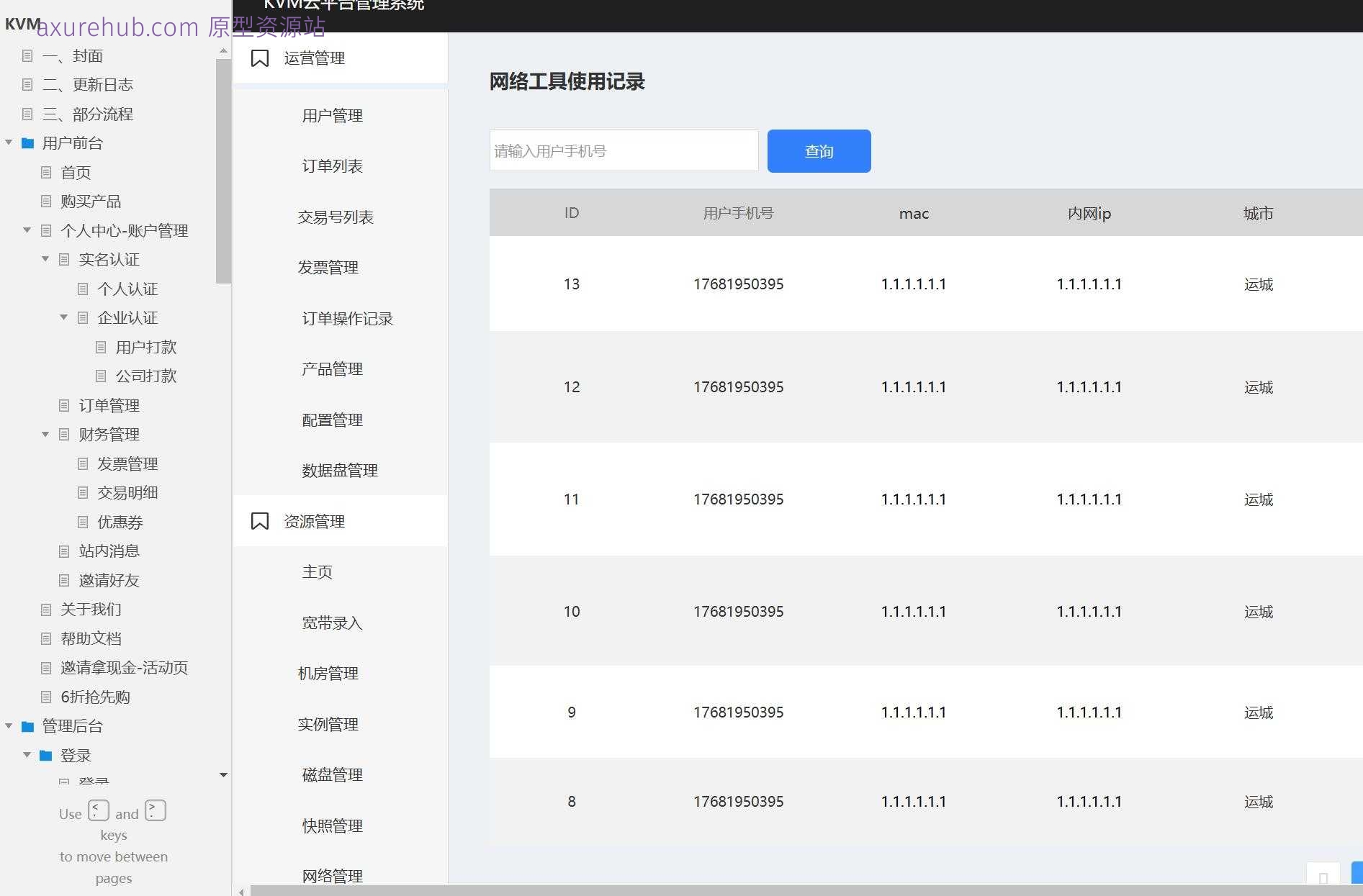Image resolution: width=1363 pixels, height=896 pixels.
Task: Click the page icon beside 购买产品
Action: point(45,201)
